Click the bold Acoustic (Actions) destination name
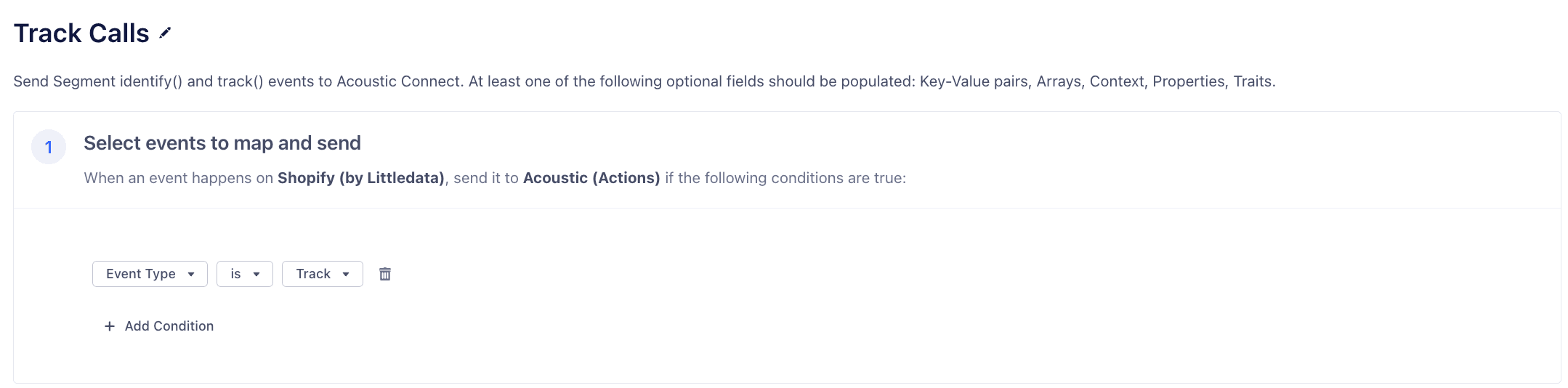 point(591,178)
